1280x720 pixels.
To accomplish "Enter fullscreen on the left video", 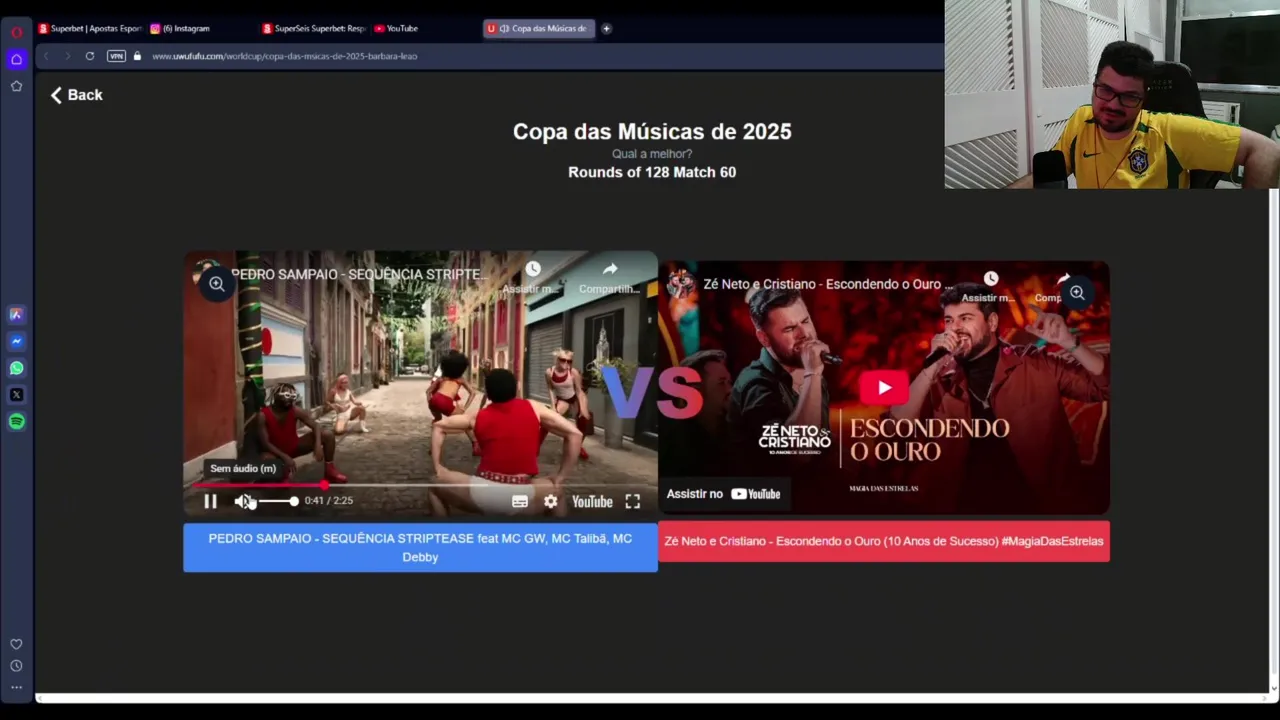I will 633,501.
